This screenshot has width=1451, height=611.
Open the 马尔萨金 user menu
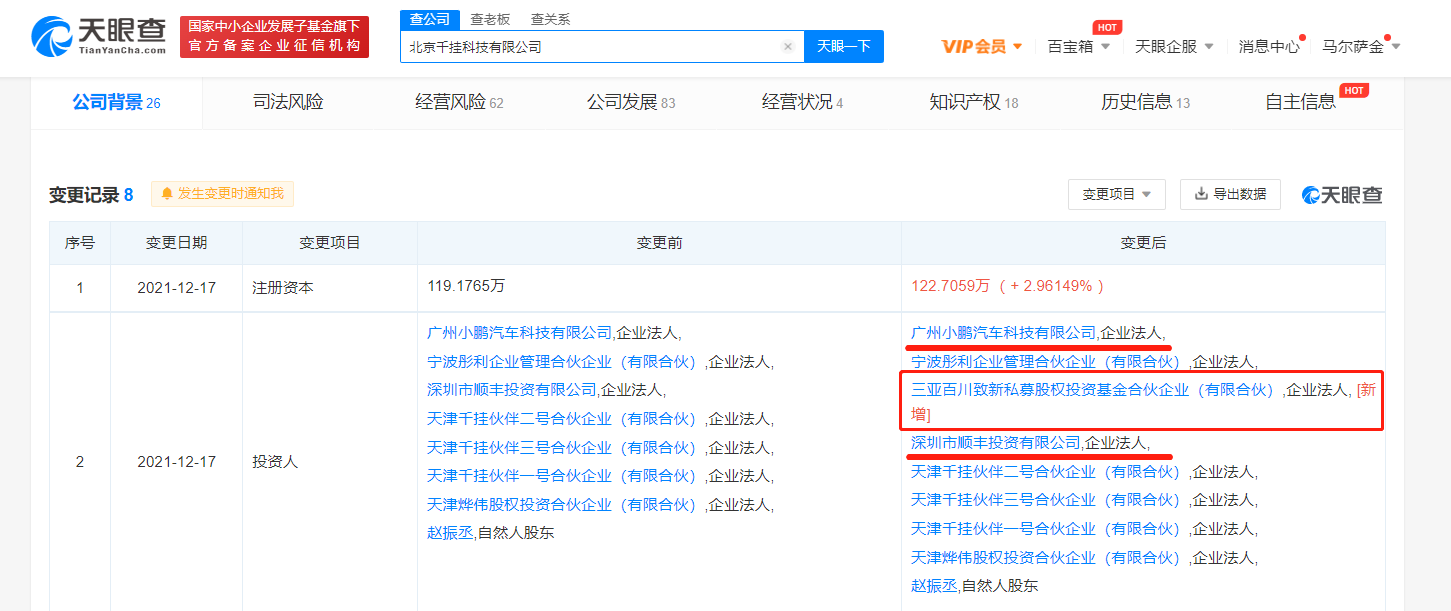tap(1361, 46)
